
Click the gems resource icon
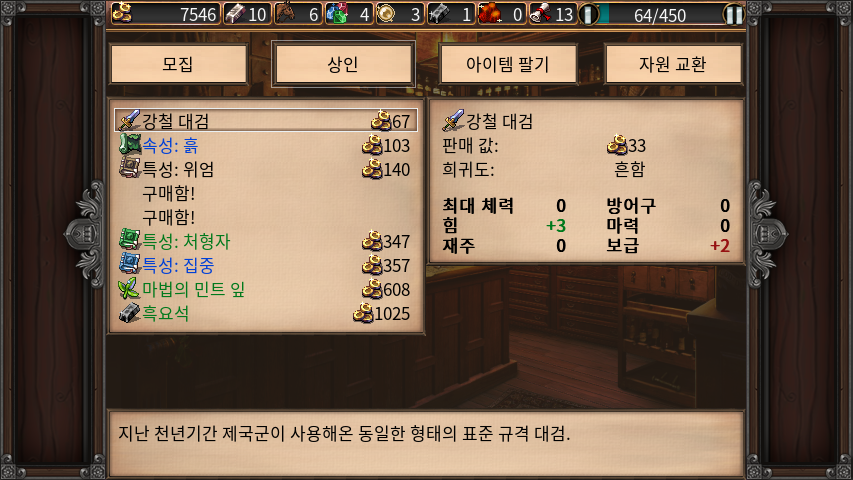[x=337, y=14]
